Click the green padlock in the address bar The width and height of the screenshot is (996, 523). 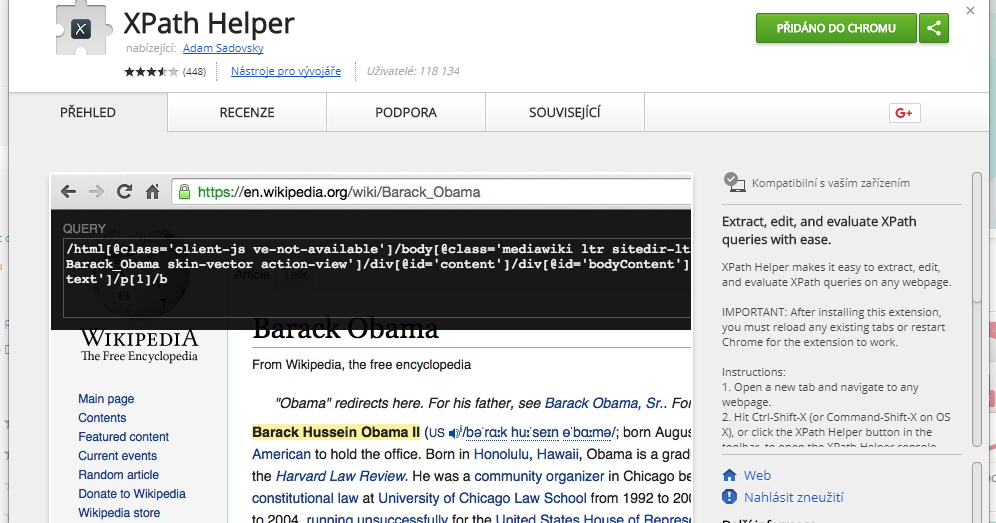point(184,192)
